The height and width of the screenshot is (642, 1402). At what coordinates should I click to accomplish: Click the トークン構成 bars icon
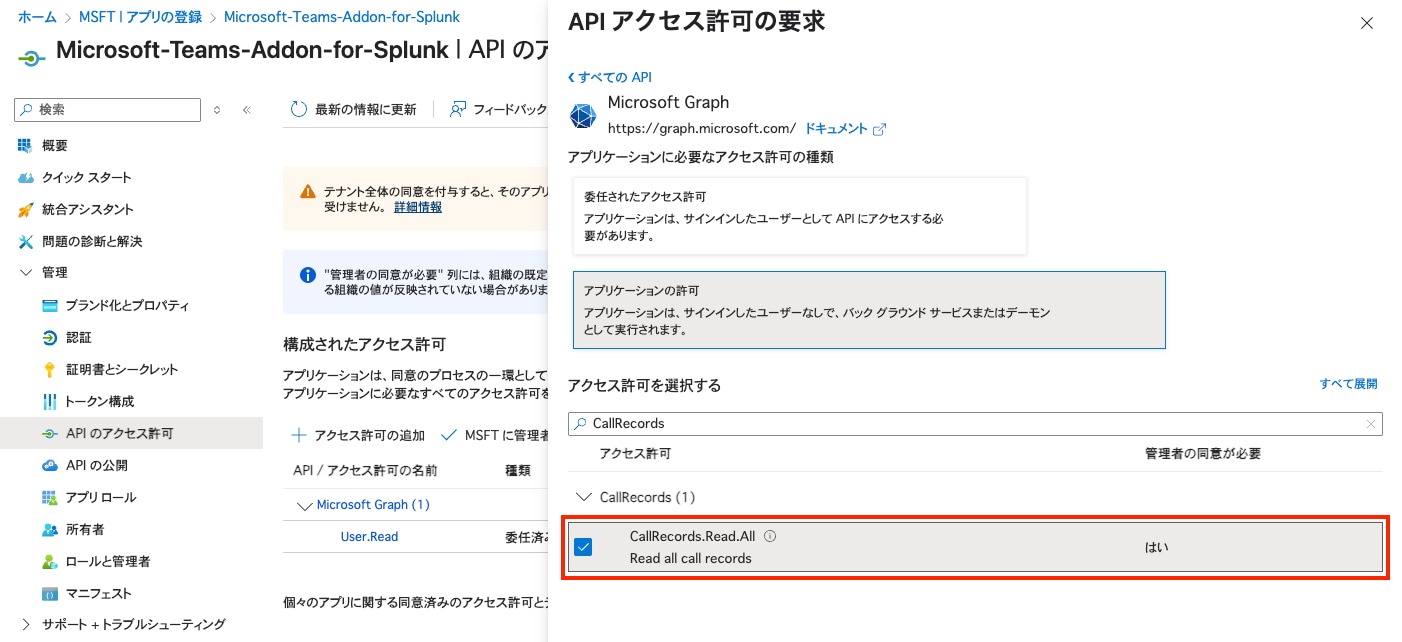point(49,401)
